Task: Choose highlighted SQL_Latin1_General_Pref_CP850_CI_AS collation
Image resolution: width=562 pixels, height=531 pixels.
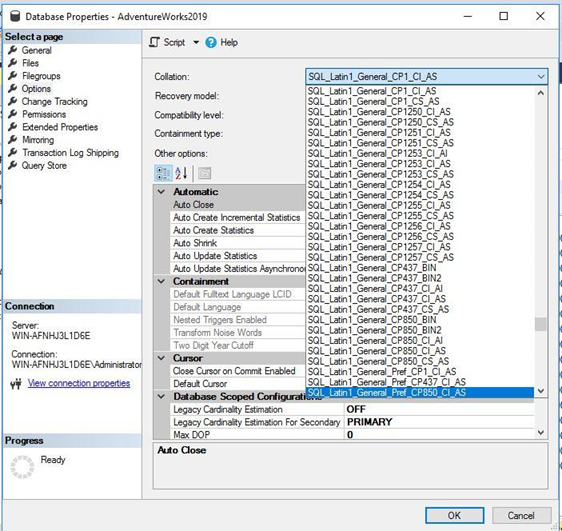Action: pyautogui.click(x=420, y=393)
